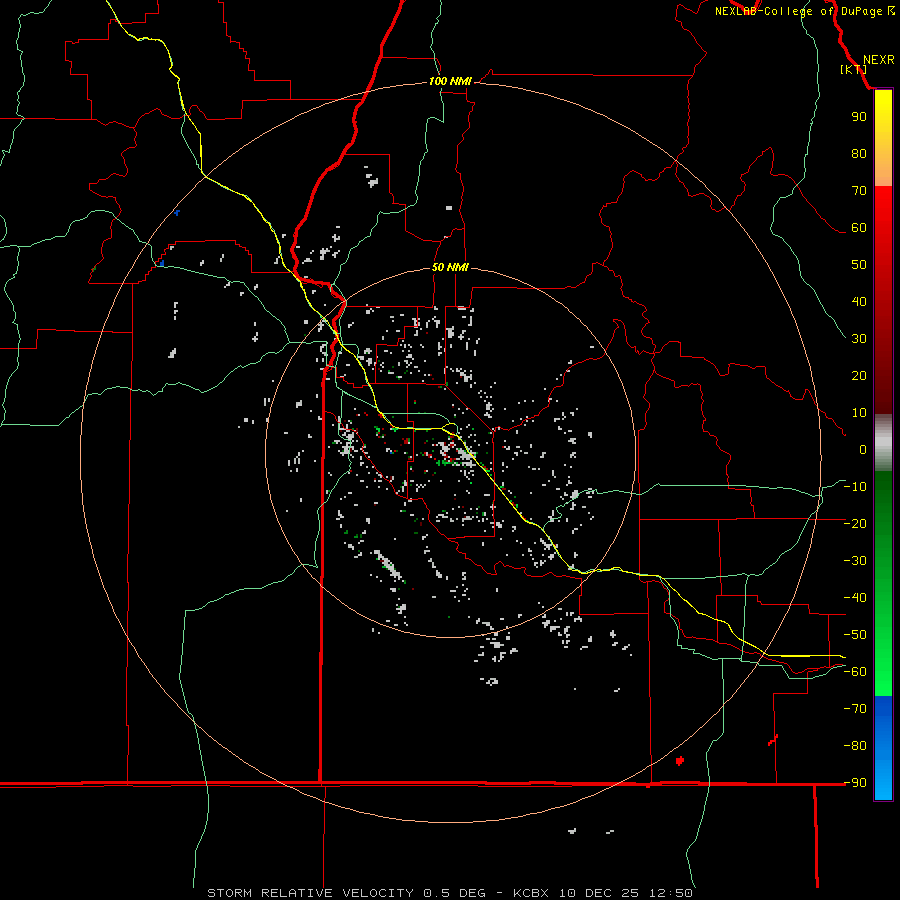Click the 80 value on the velocity scale
The width and height of the screenshot is (900, 900).
point(859,153)
